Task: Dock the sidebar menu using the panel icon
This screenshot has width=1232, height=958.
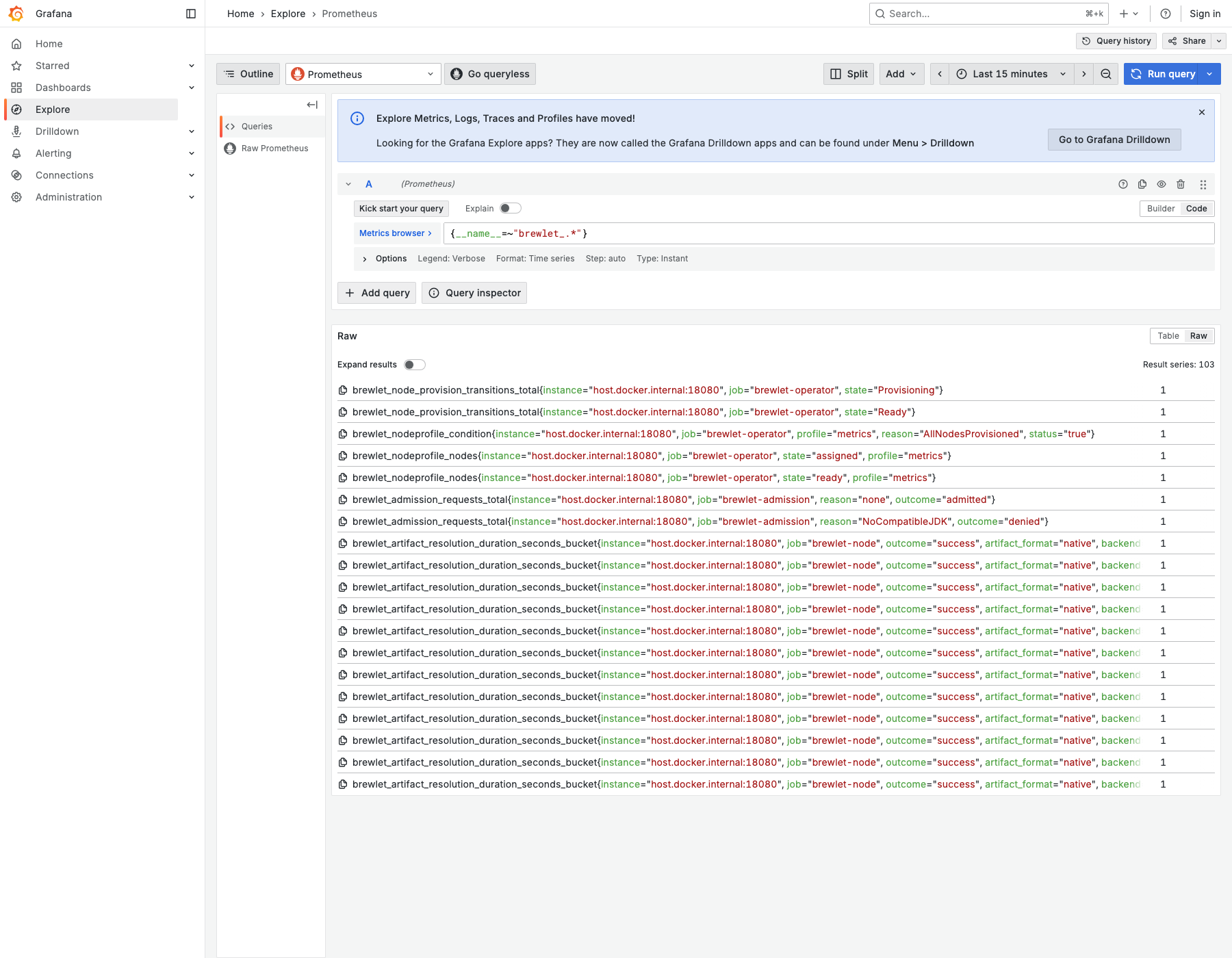Action: [x=191, y=14]
